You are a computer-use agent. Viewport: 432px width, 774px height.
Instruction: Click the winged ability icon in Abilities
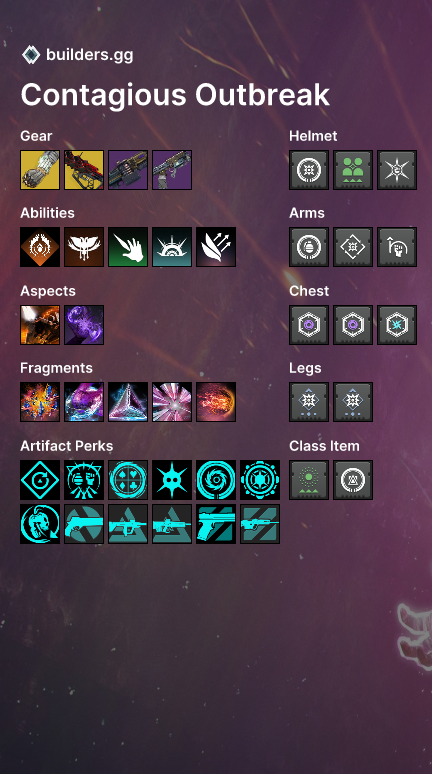coord(84,247)
